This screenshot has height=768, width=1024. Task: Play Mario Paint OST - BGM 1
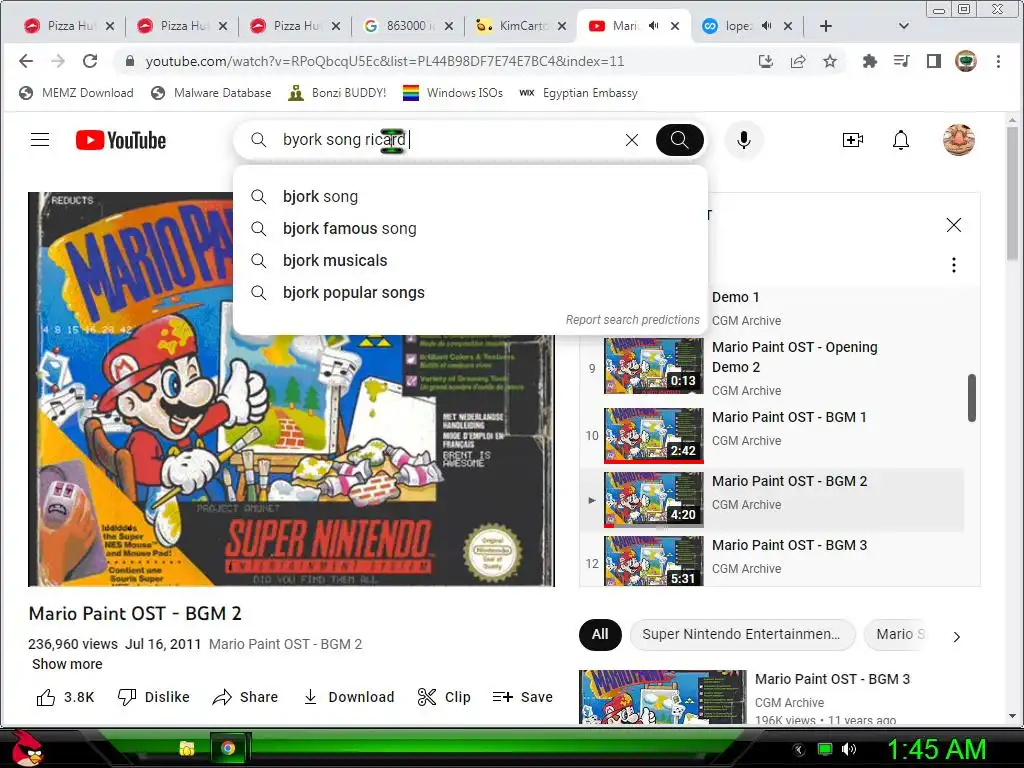(x=771, y=435)
